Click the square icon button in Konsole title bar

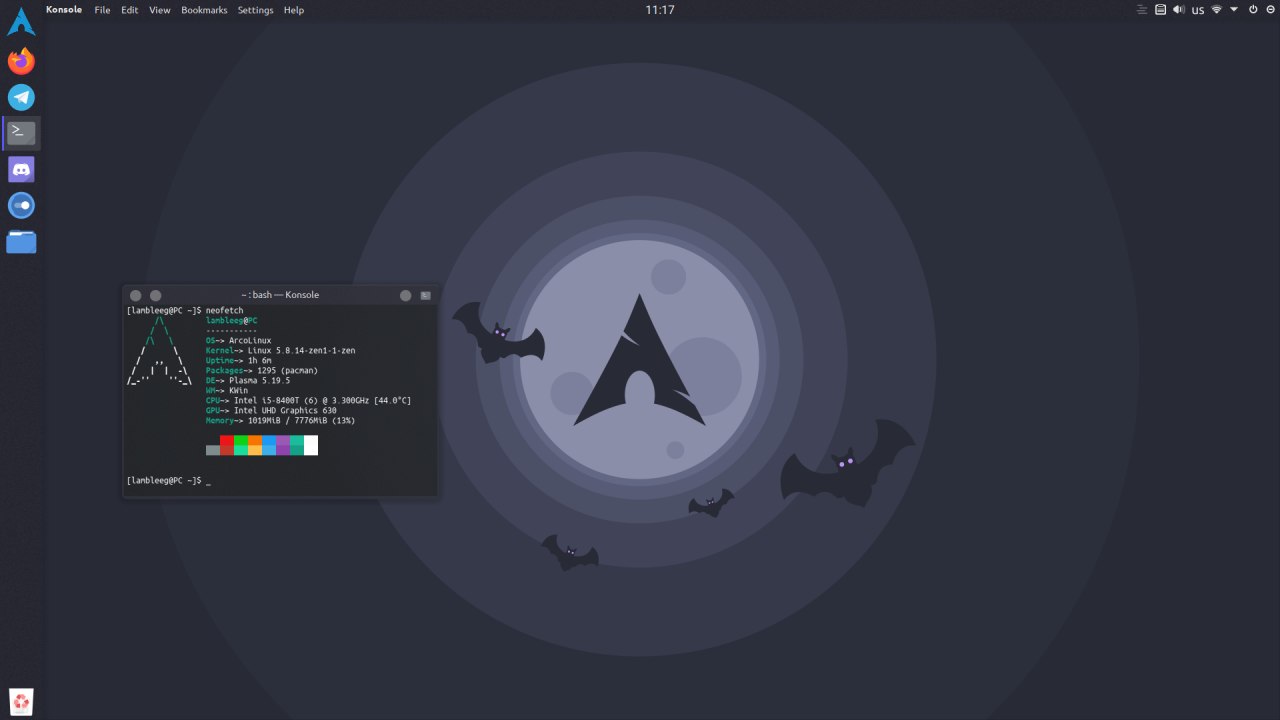pos(425,295)
